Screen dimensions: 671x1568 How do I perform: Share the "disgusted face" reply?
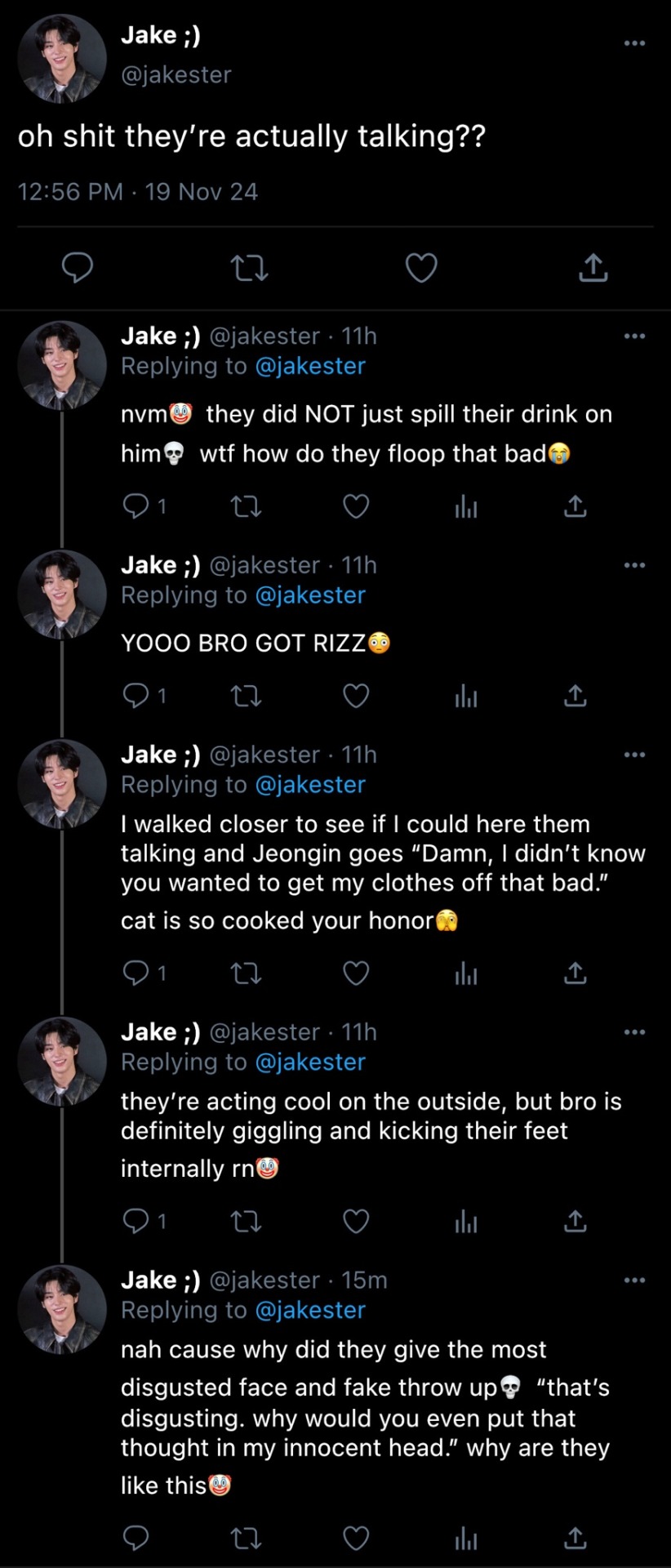click(575, 1538)
